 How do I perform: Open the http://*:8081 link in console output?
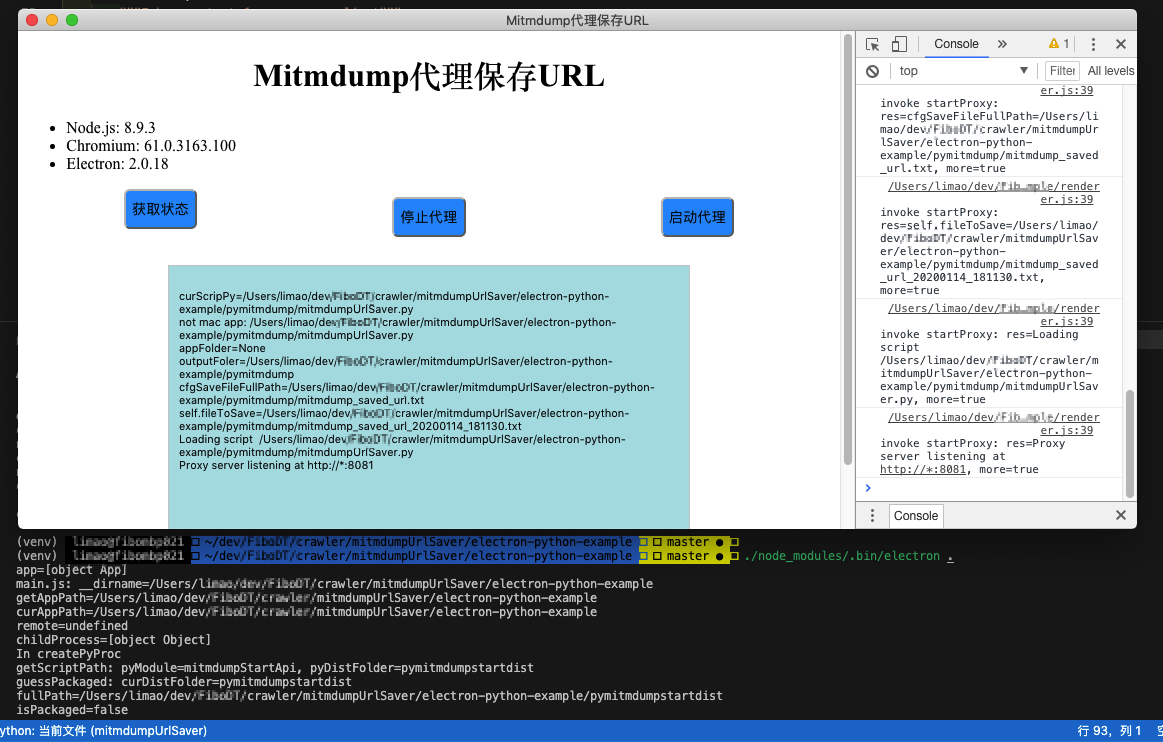tap(923, 469)
